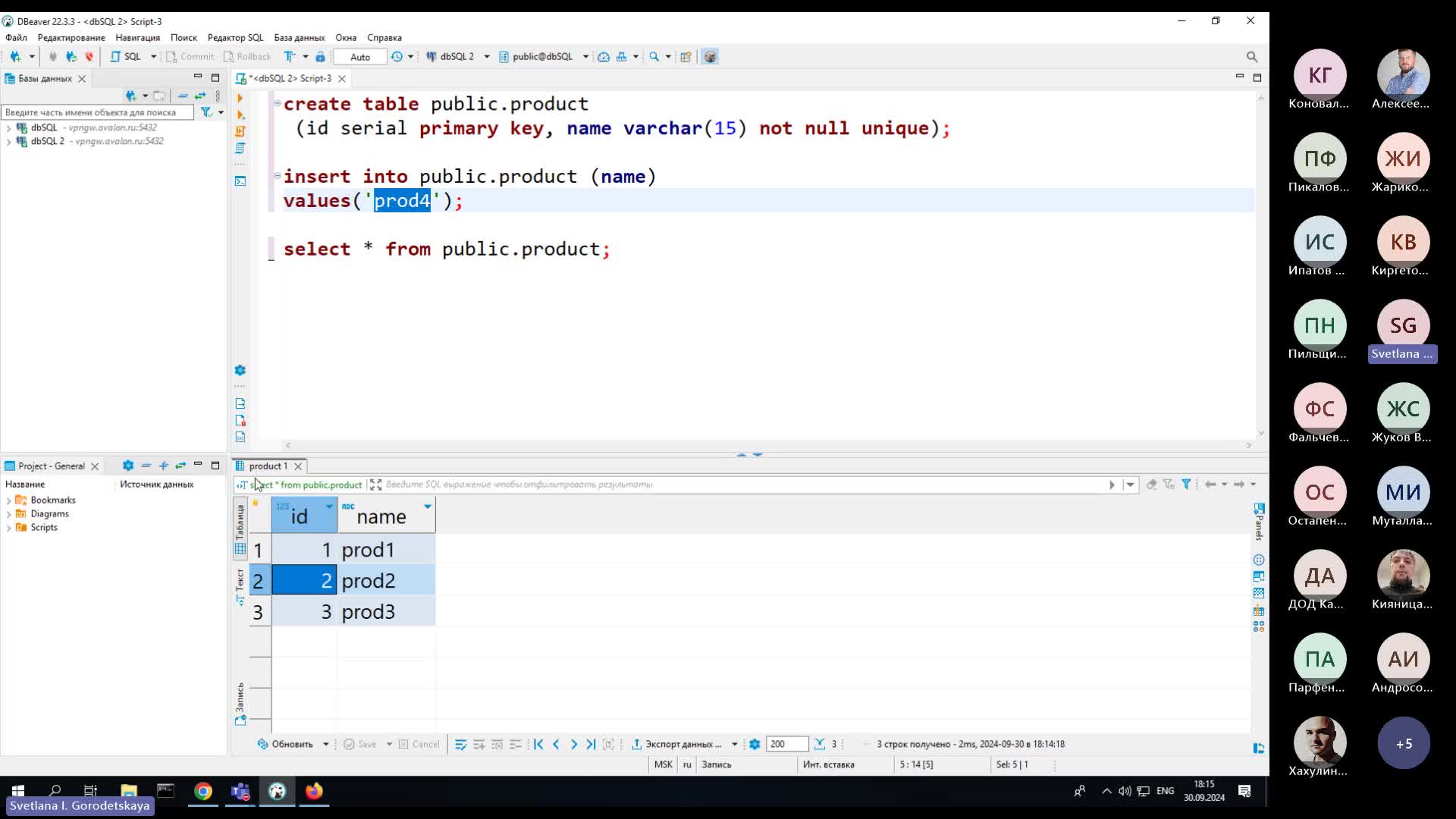
Task: Select the product 1 results tab
Action: tap(268, 466)
